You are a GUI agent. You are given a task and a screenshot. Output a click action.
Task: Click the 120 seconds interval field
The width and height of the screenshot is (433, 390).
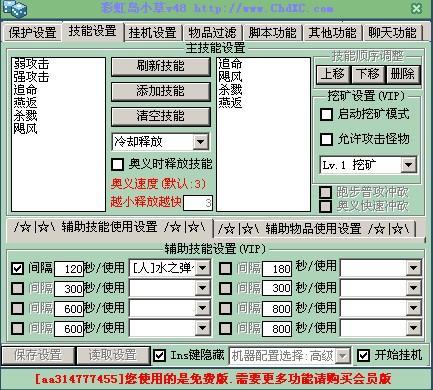coord(69,269)
